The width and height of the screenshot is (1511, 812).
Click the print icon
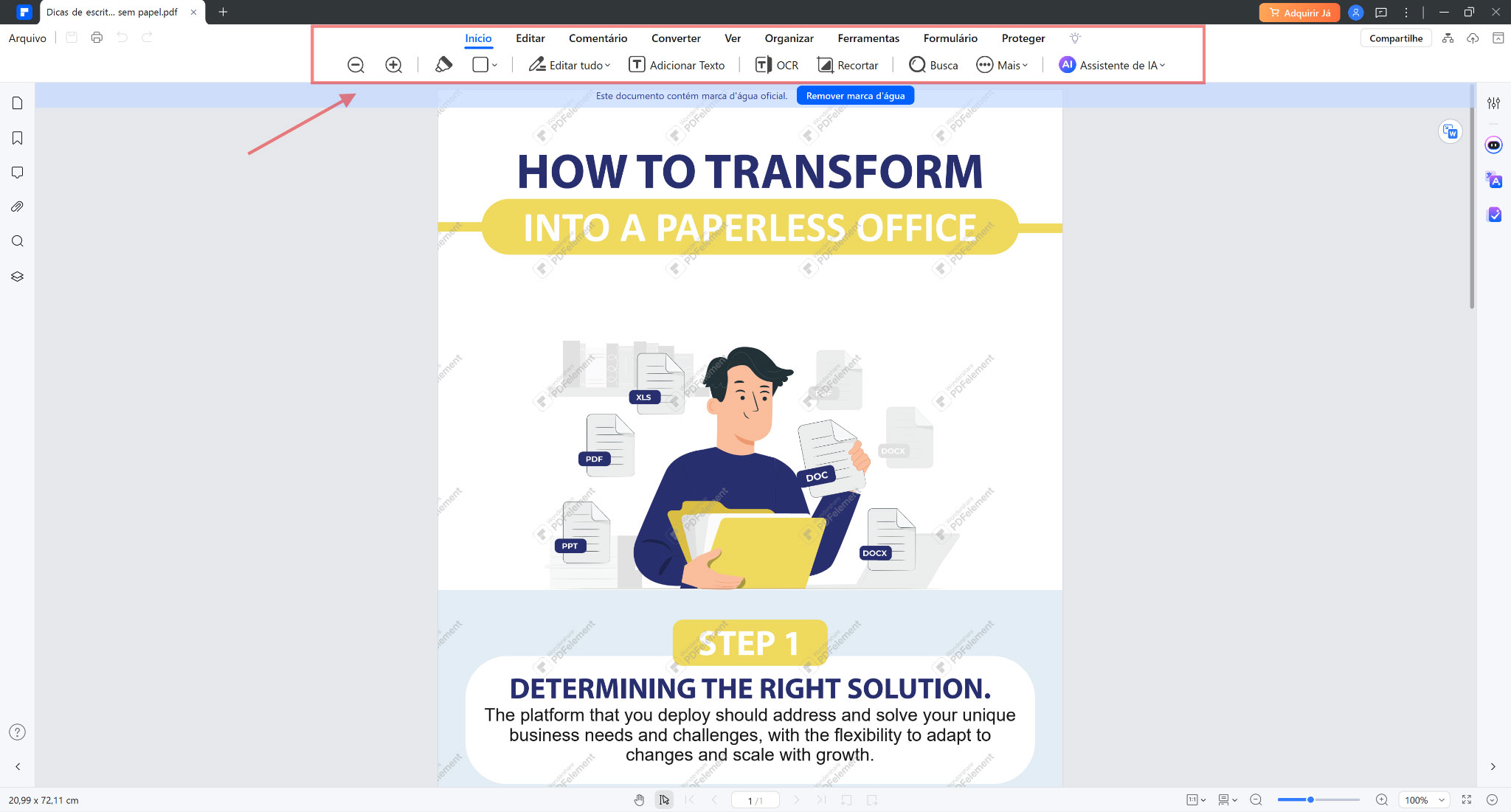click(x=97, y=38)
